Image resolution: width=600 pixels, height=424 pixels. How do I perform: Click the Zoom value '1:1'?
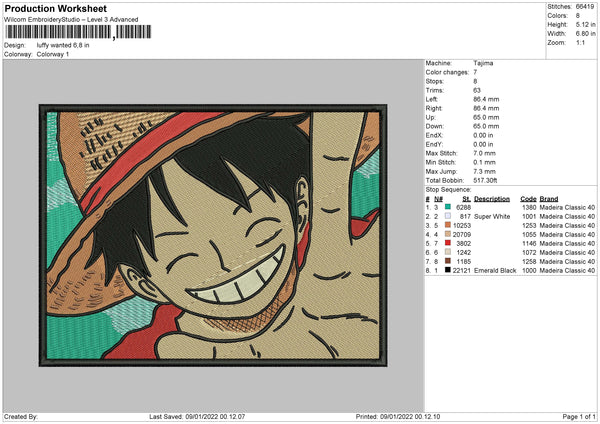[580, 43]
